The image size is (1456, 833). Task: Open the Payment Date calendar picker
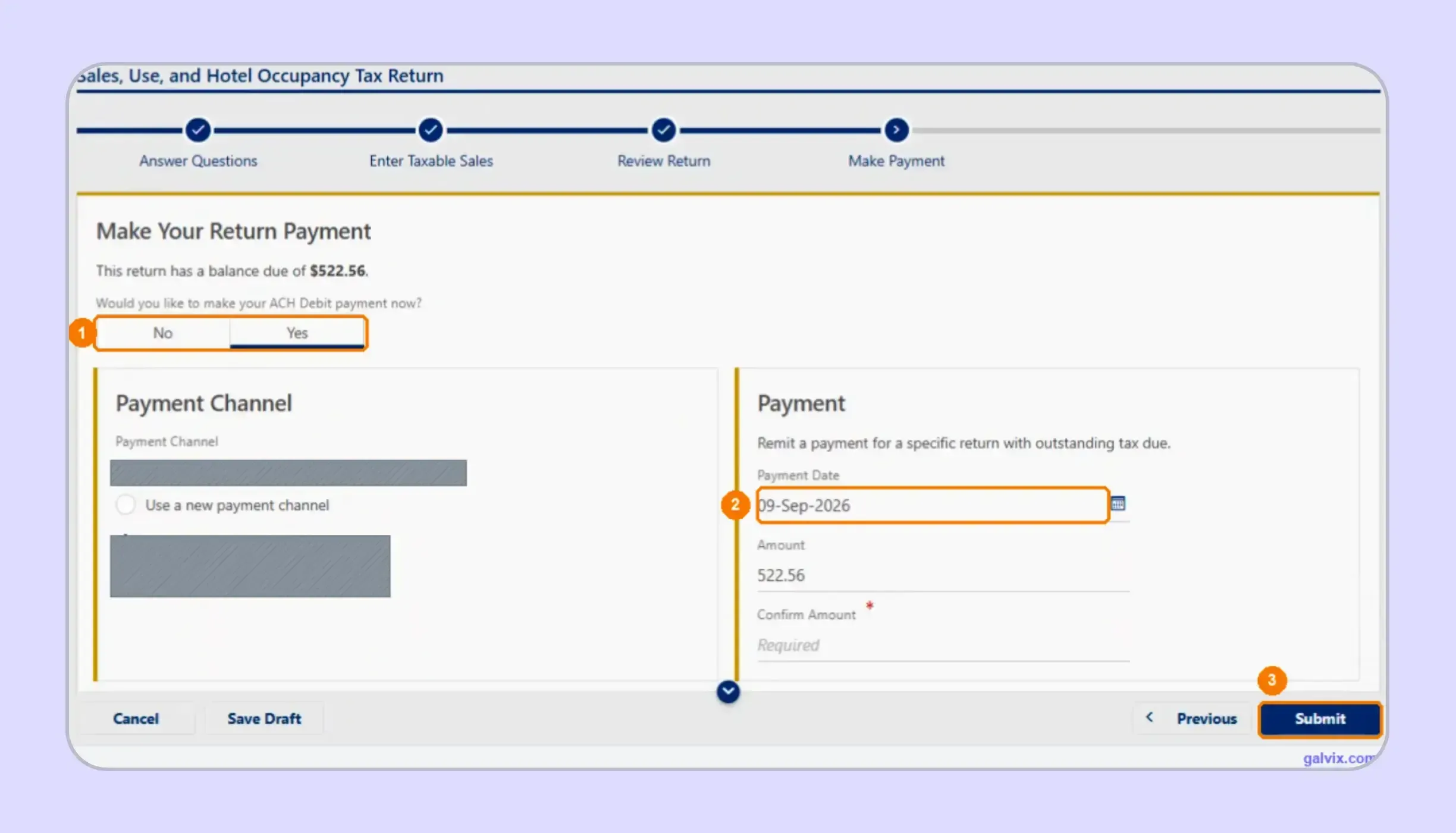coord(1118,504)
